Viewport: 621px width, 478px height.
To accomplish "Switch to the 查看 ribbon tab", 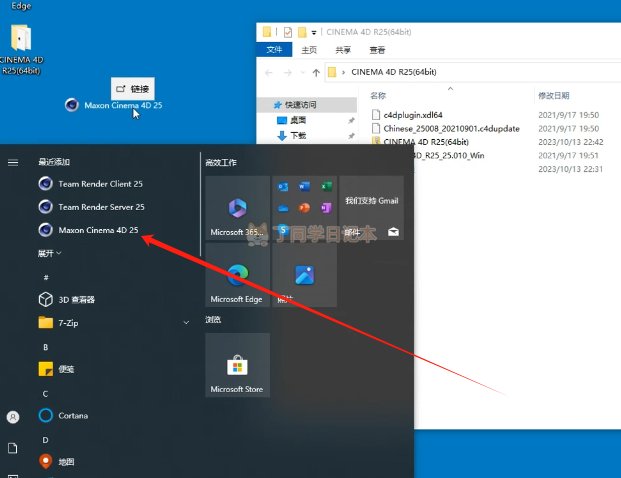I will point(377,50).
